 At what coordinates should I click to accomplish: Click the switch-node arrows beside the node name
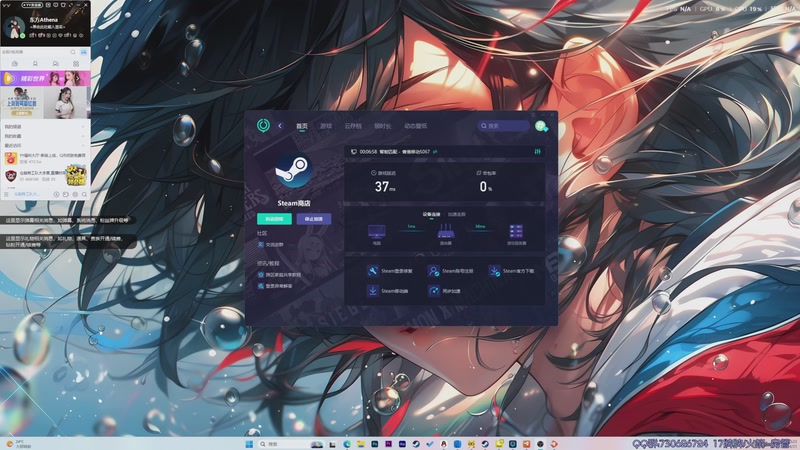(x=435, y=152)
